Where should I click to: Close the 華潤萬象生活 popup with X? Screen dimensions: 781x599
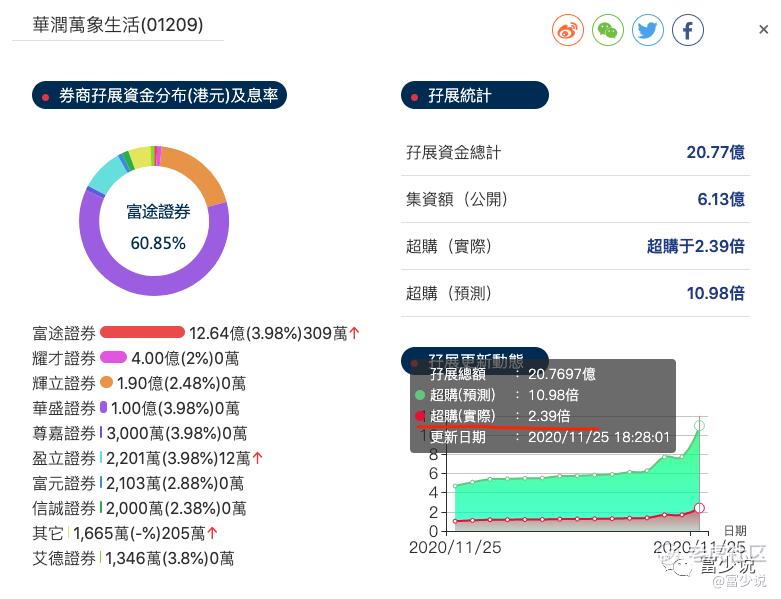(763, 30)
